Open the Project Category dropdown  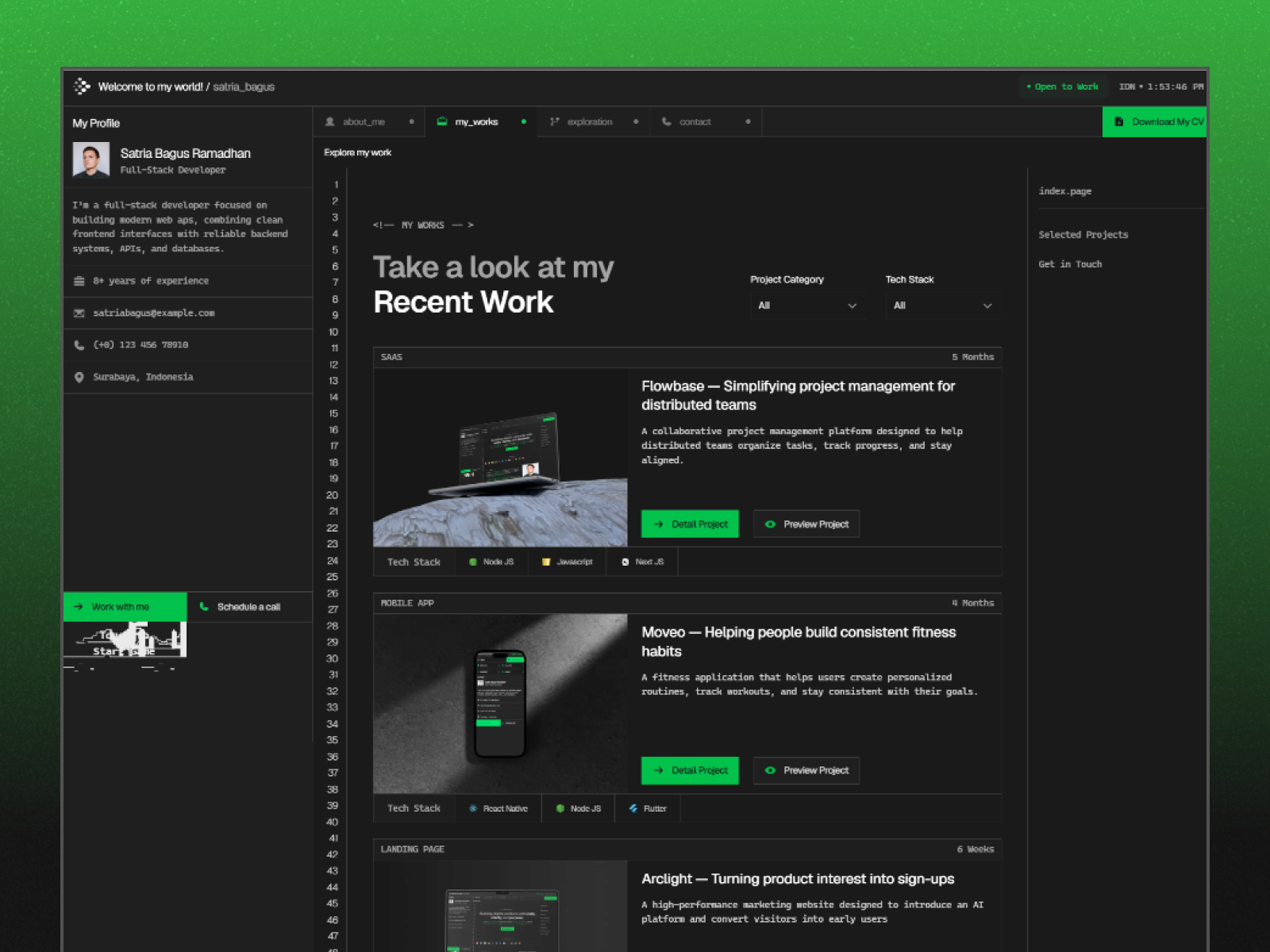(x=807, y=305)
